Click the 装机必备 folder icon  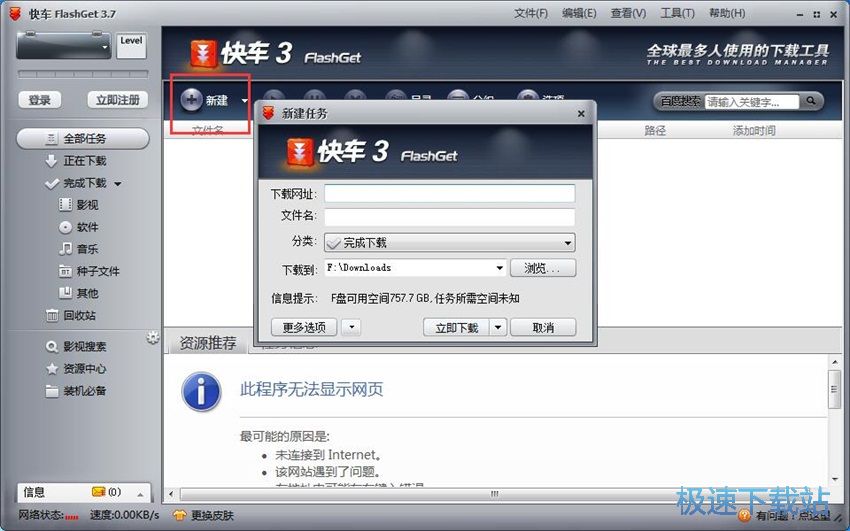(x=51, y=391)
